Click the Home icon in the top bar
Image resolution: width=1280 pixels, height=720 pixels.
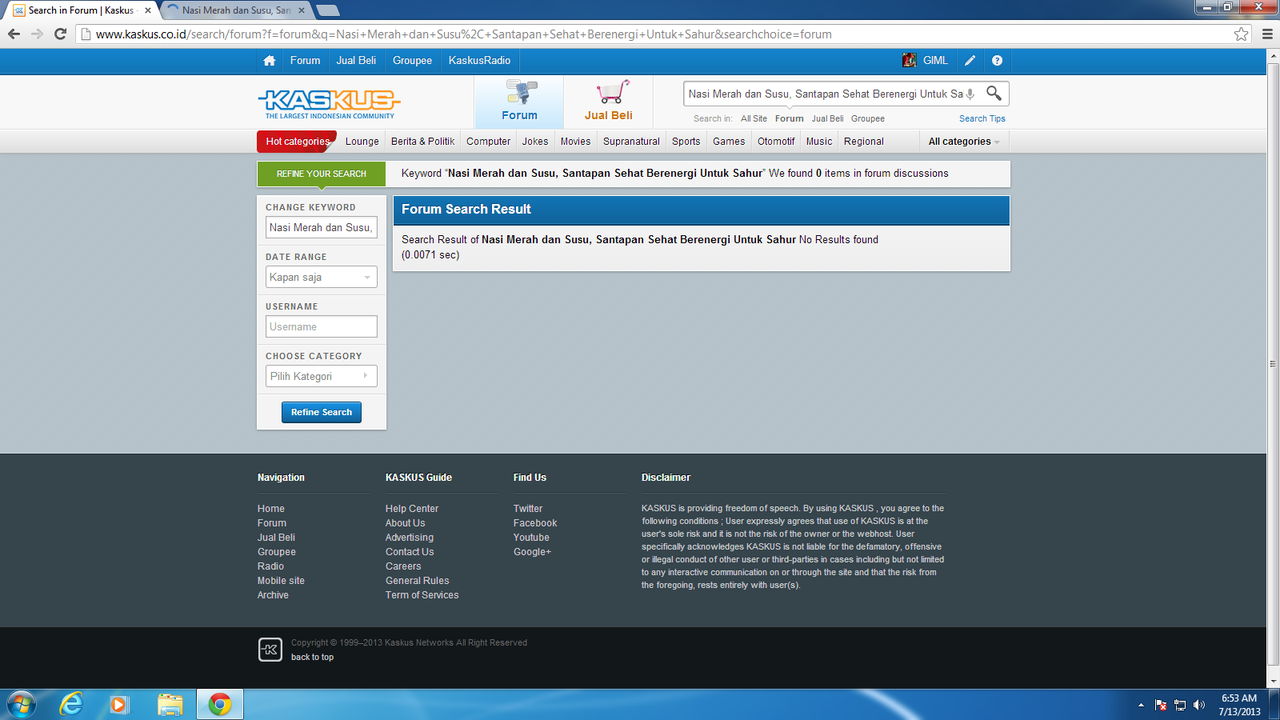[269, 61]
